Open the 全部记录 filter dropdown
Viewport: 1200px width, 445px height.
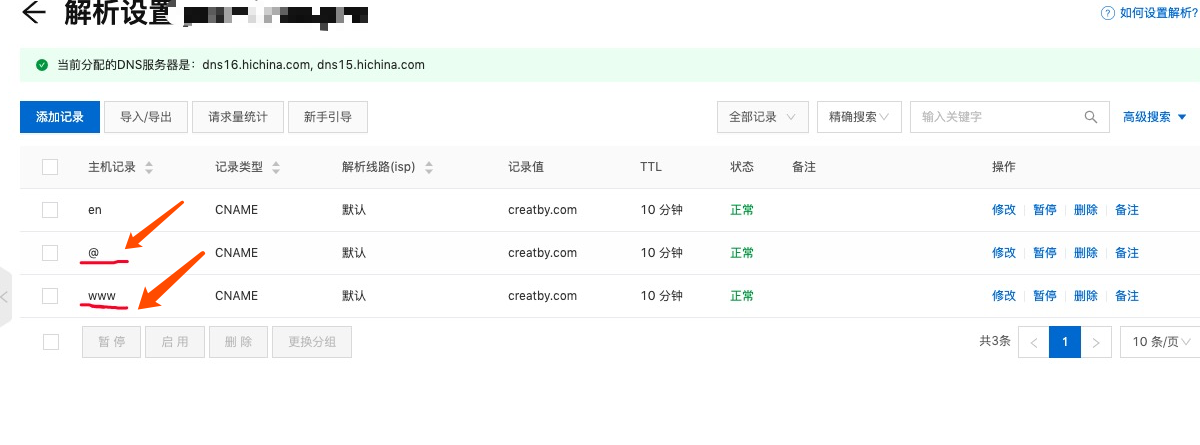click(x=762, y=117)
